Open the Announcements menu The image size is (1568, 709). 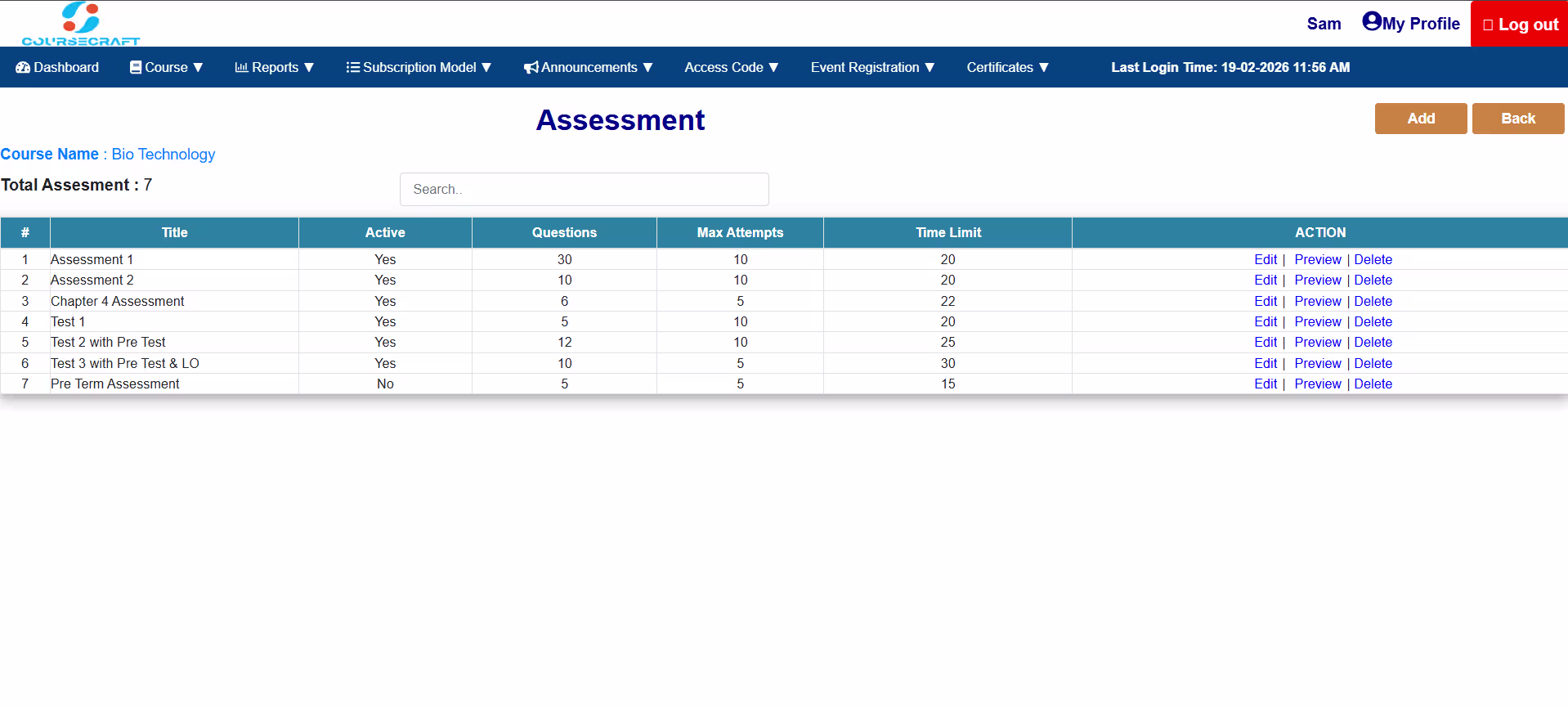589,67
